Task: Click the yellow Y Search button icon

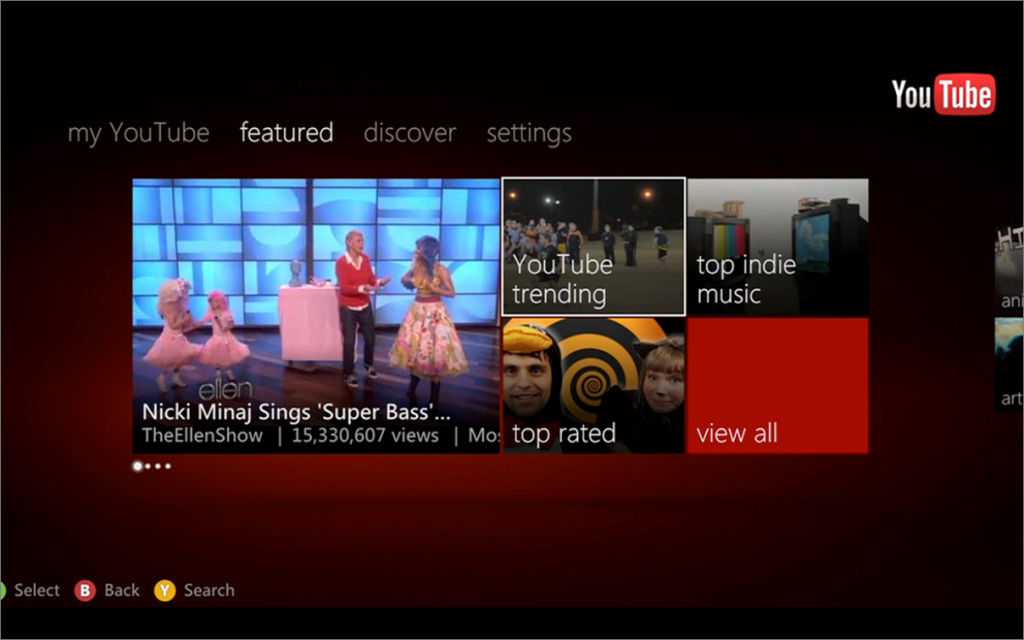Action: pyautogui.click(x=165, y=590)
